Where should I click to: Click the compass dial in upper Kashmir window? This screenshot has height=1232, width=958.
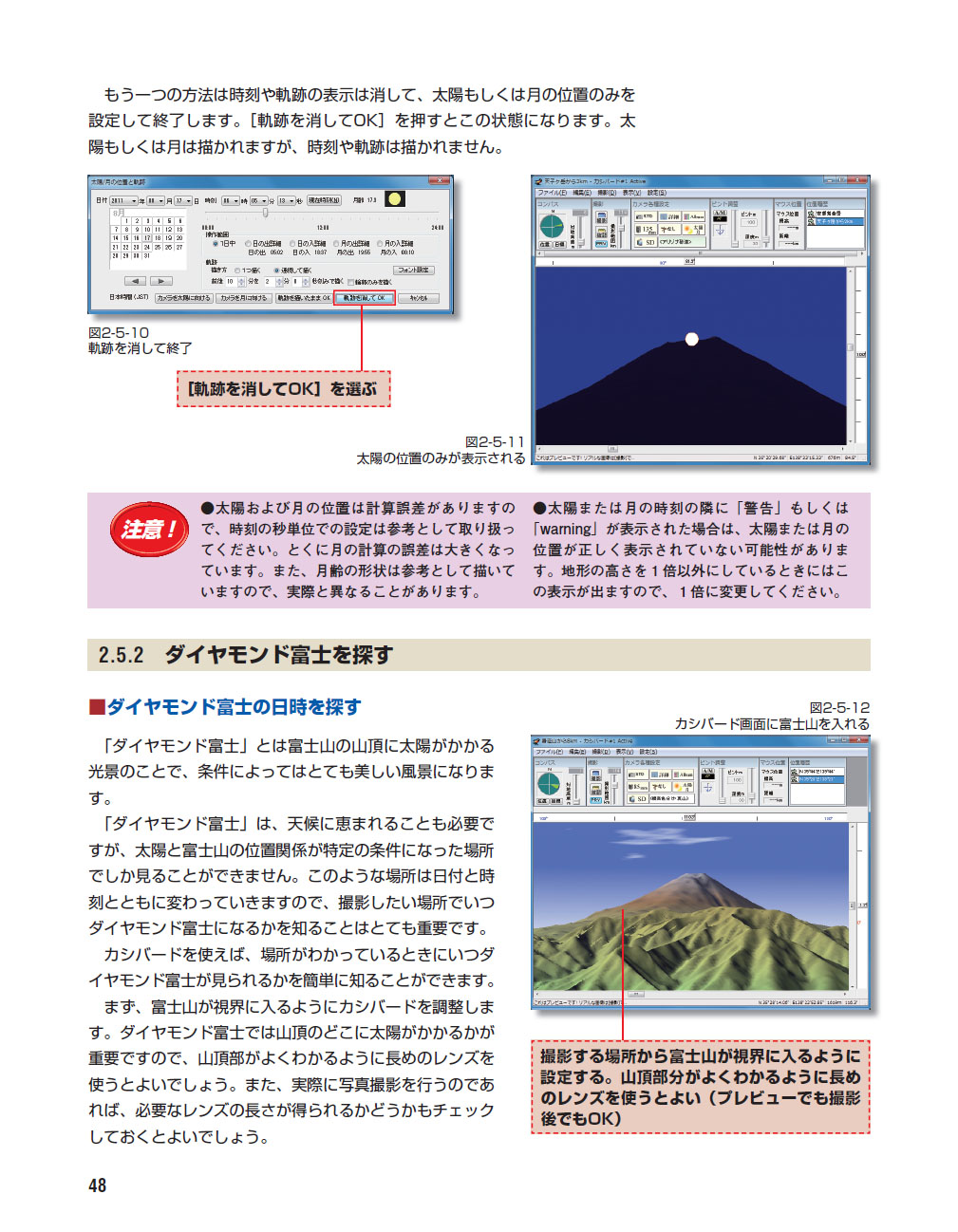pos(552,226)
